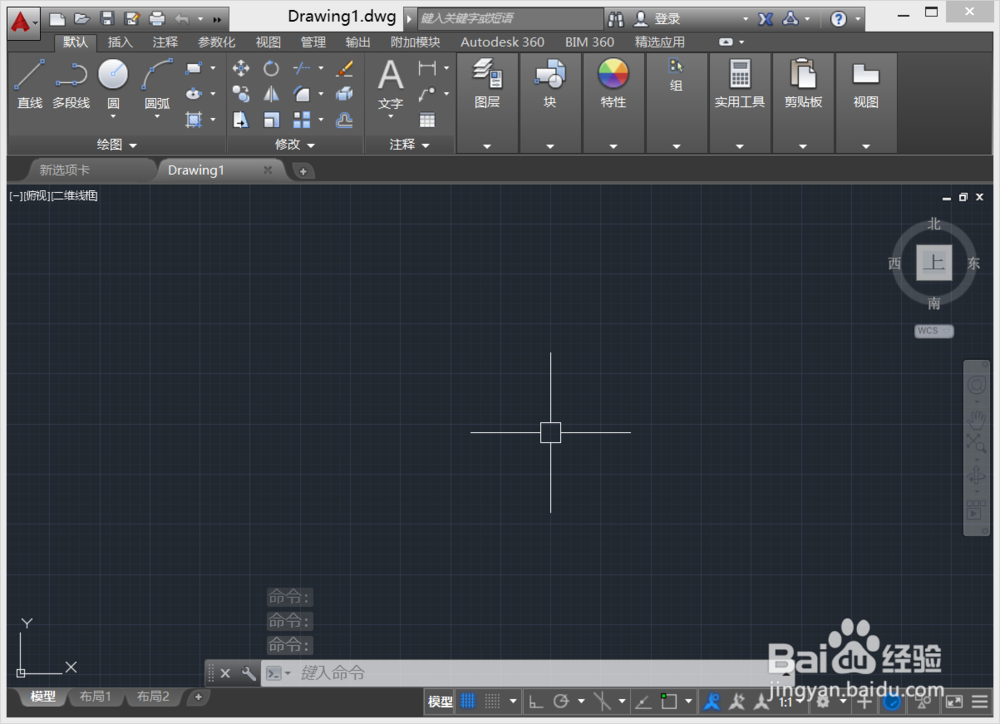Open the 布局1 layout tab
1000x724 pixels.
point(95,697)
